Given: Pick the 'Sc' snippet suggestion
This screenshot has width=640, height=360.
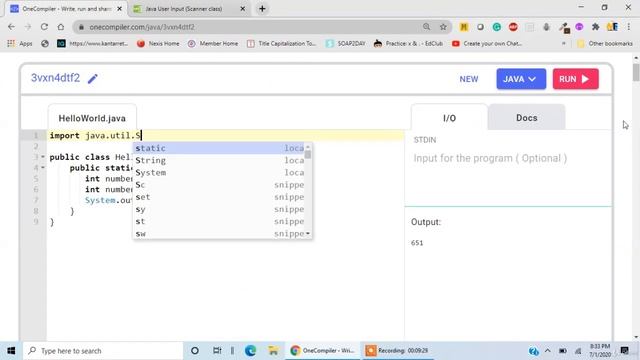Looking at the screenshot, I should 220,185.
